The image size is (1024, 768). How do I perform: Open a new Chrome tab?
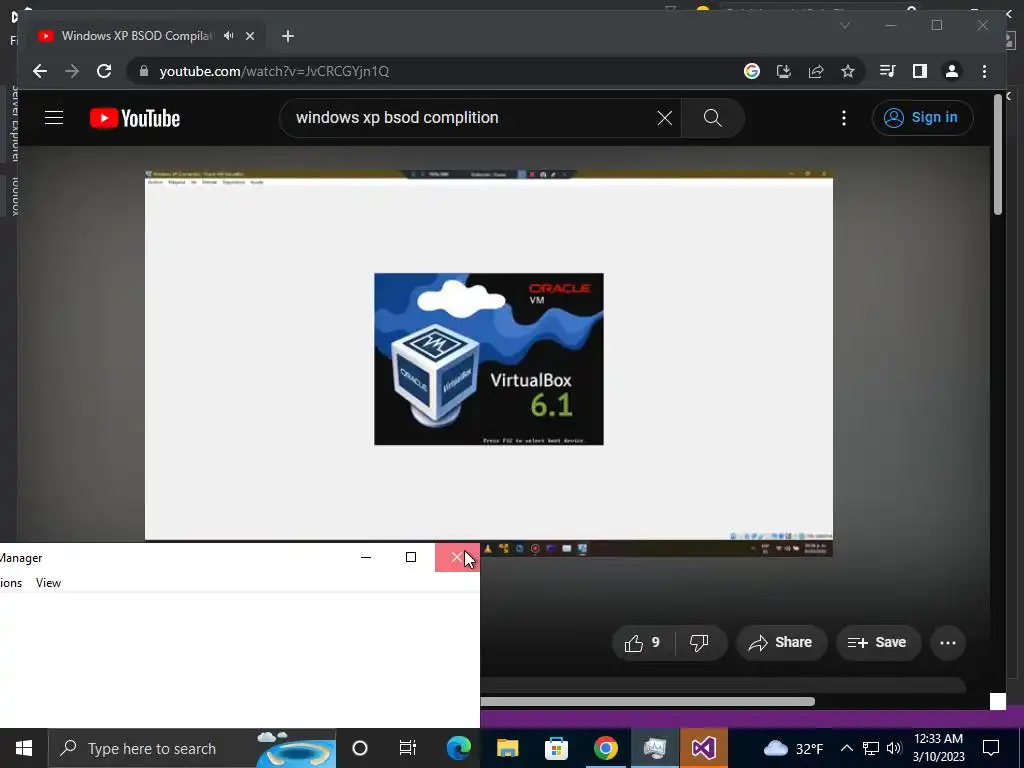pyautogui.click(x=288, y=36)
